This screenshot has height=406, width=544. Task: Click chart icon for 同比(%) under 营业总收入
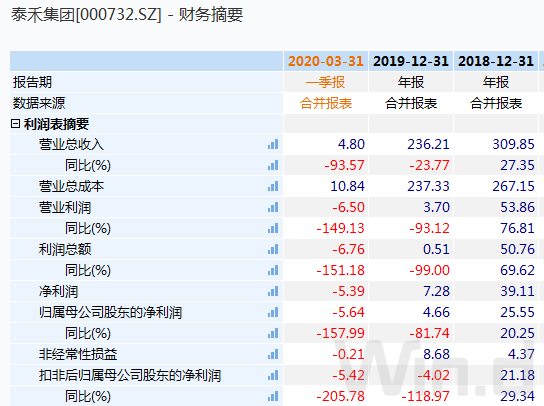[273, 165]
